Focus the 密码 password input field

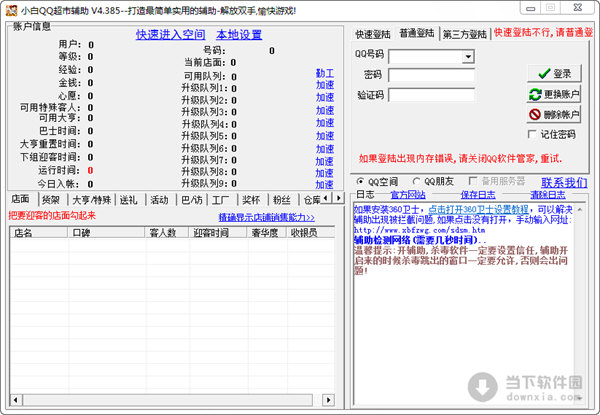(x=432, y=75)
